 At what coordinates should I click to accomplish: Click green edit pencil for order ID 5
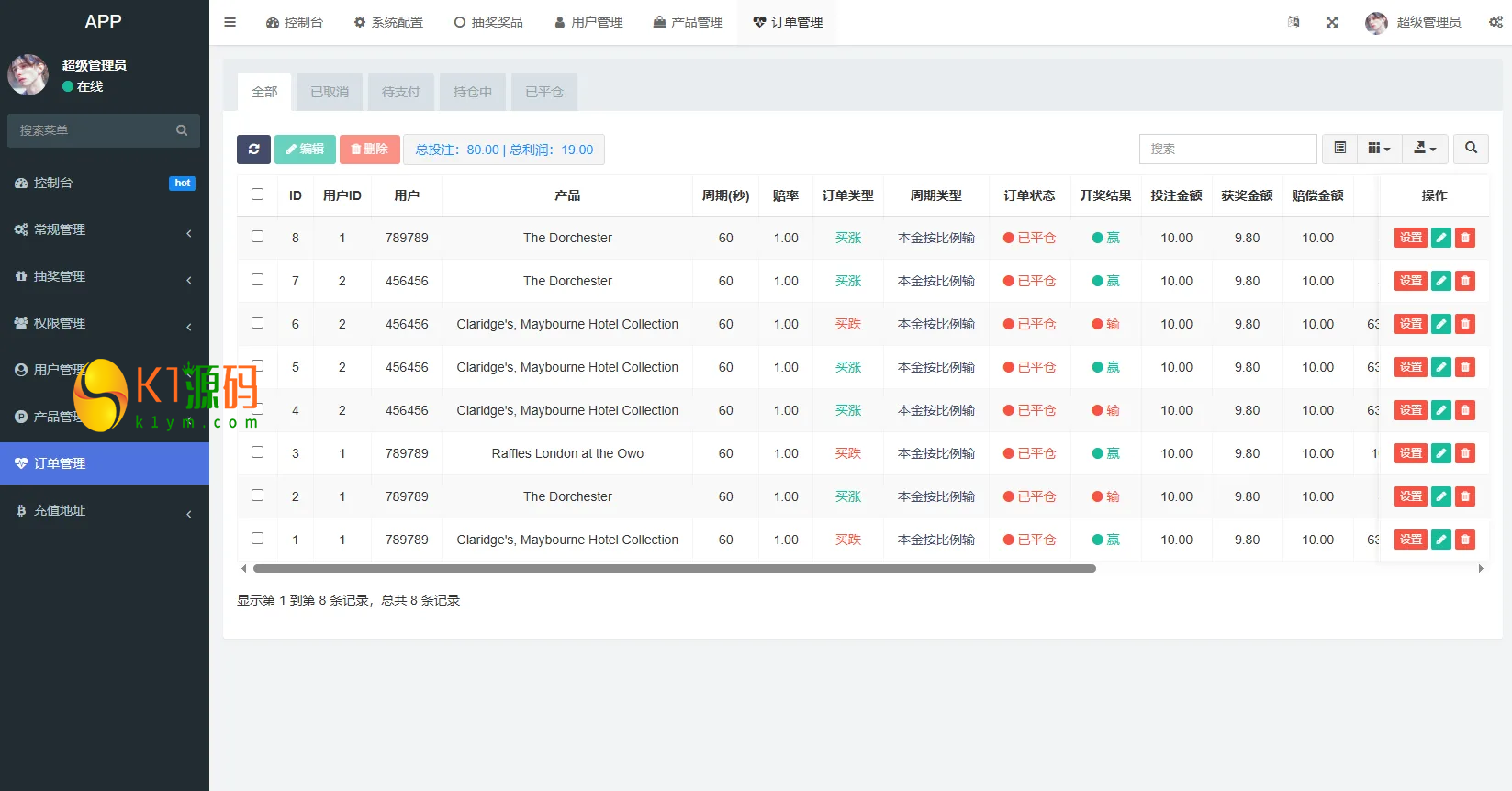(1441, 367)
